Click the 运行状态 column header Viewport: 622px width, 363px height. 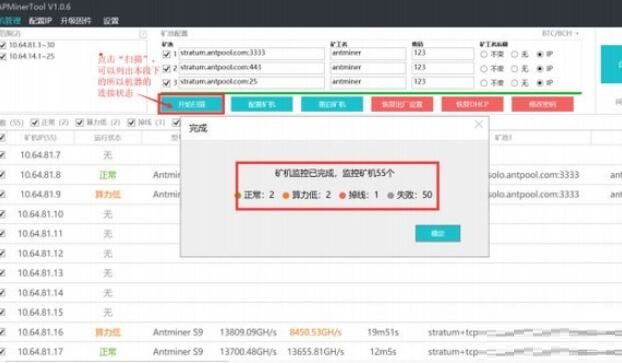click(108, 138)
